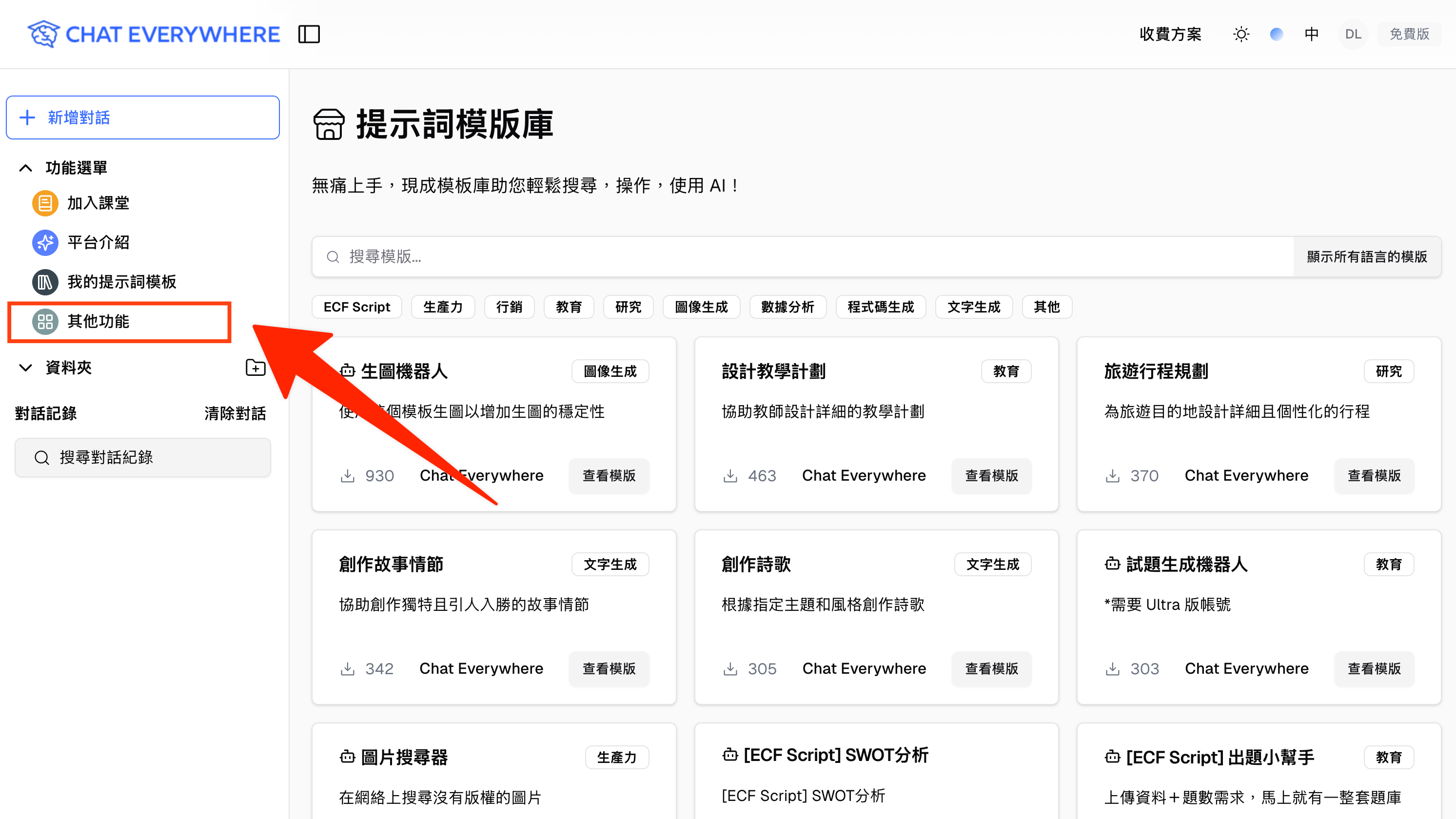Open the 圖片搜尋器 card title
Image resolution: width=1456 pixels, height=819 pixels.
coord(404,757)
